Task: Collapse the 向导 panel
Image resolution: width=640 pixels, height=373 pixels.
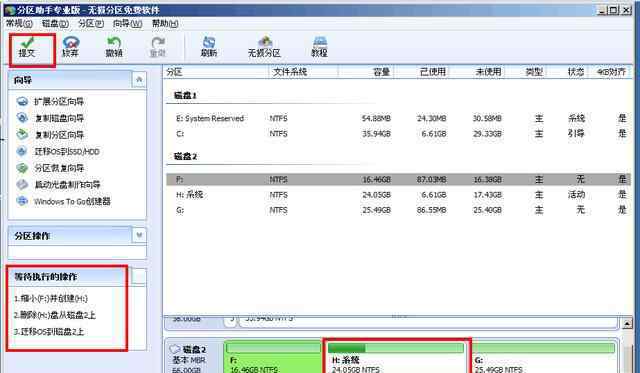Action: point(139,80)
